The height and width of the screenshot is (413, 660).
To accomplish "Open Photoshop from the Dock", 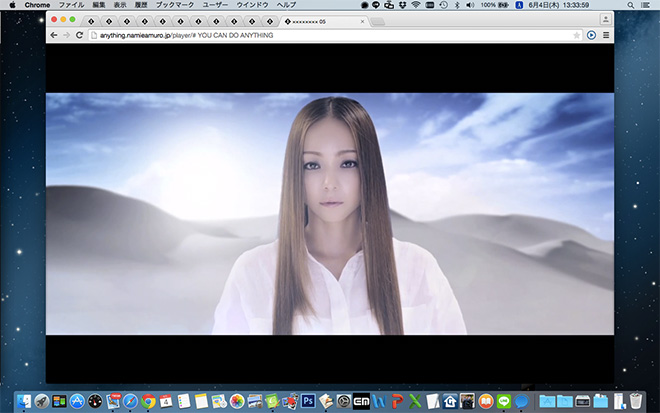I will point(308,401).
